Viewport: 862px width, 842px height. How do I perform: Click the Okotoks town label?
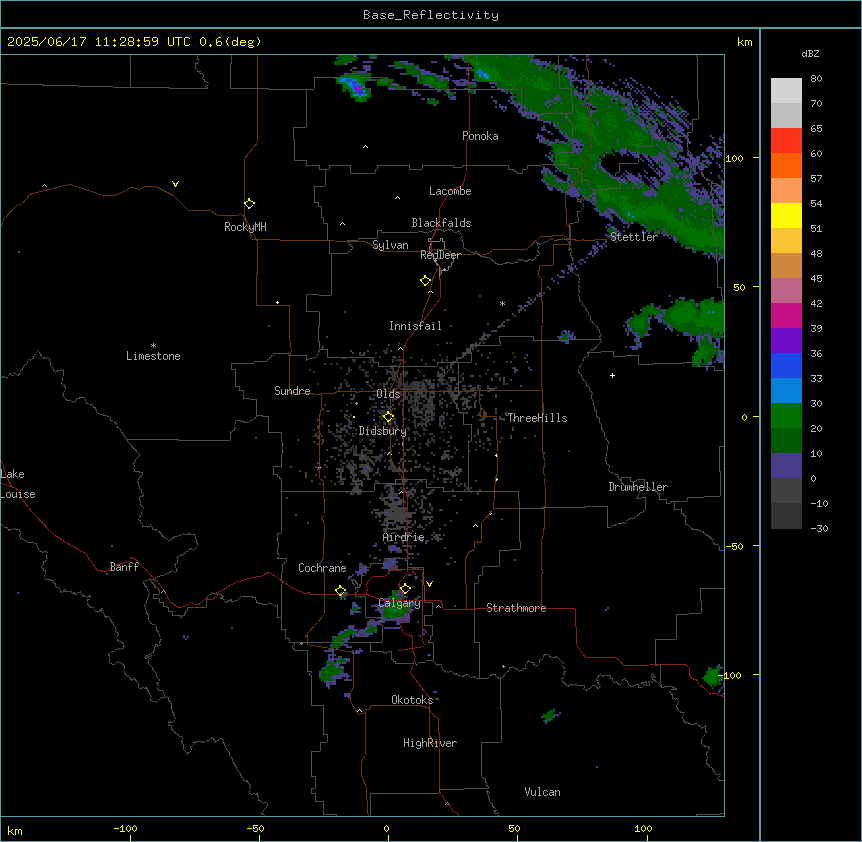[412, 700]
